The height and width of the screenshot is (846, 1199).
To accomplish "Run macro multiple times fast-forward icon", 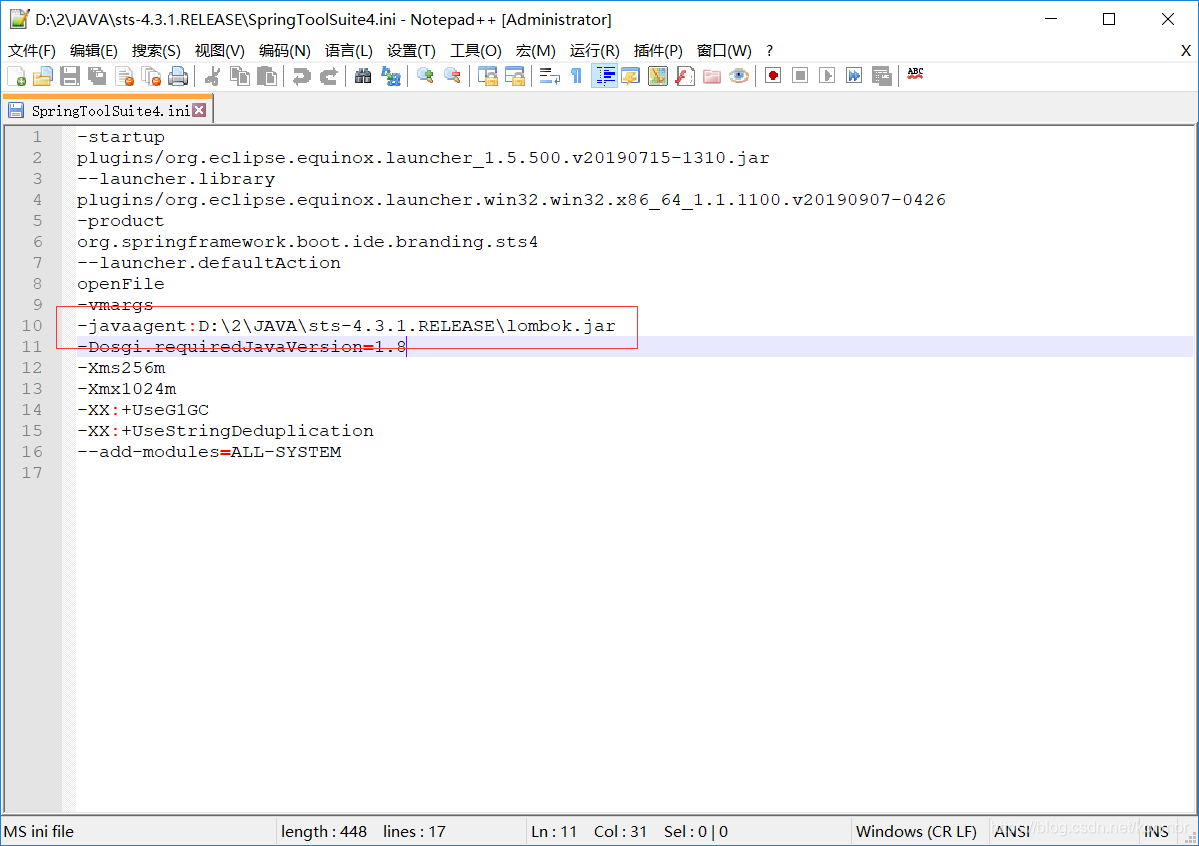I will click(854, 76).
